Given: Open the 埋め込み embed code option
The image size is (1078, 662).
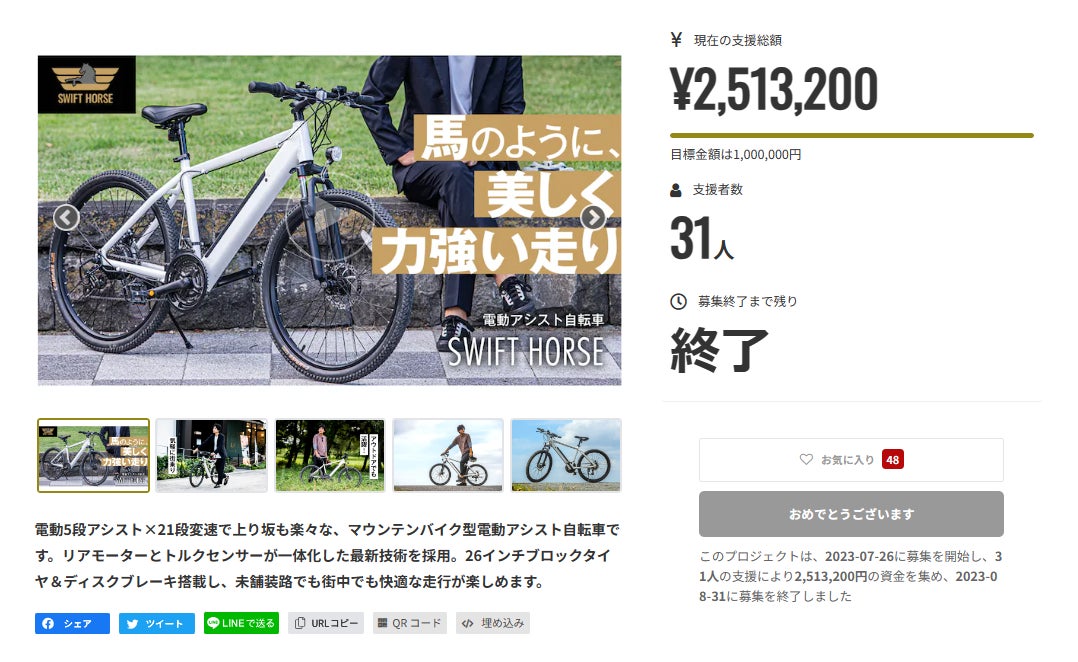Looking at the screenshot, I should (493, 624).
